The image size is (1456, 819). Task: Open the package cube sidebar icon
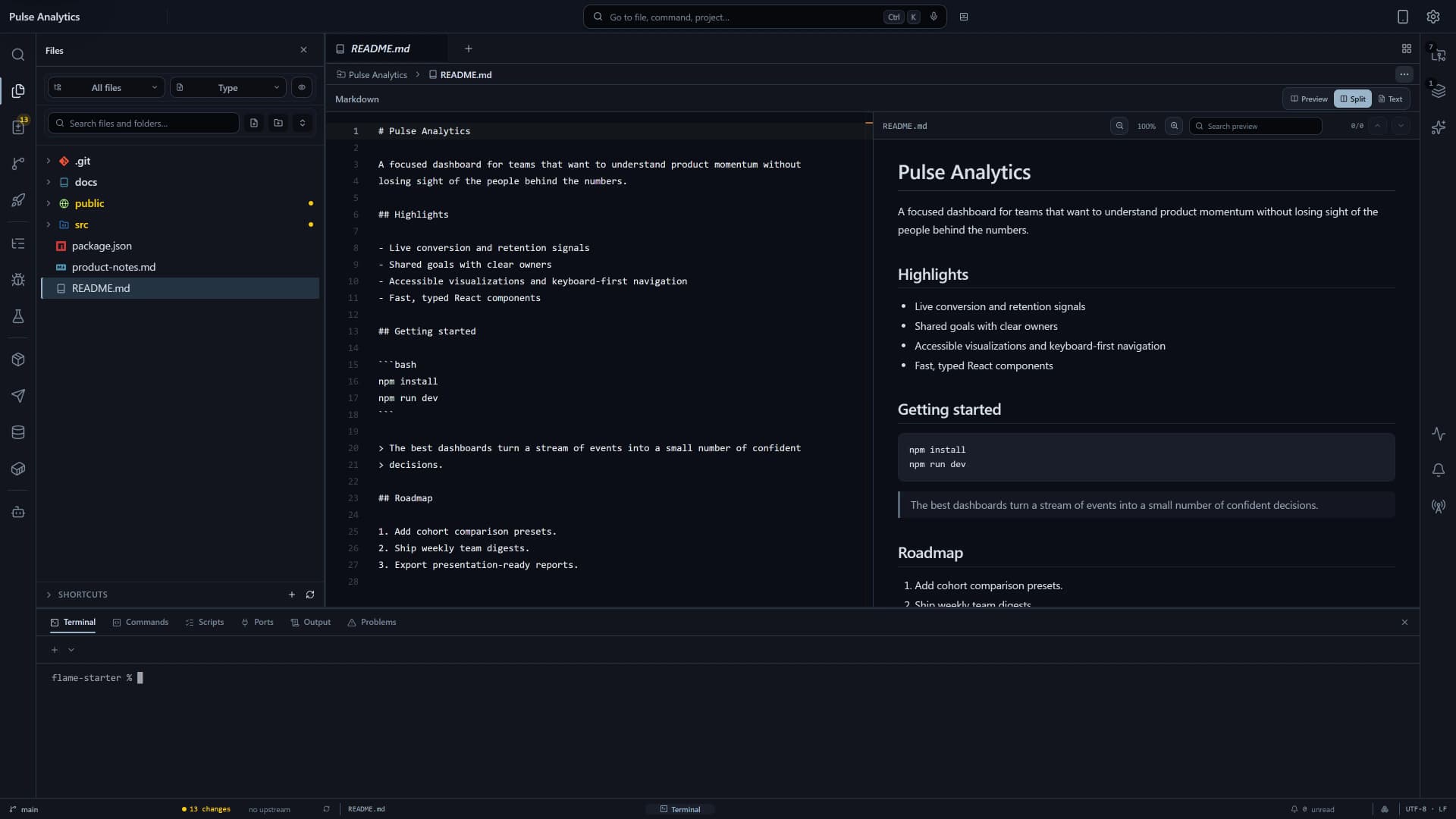point(18,359)
